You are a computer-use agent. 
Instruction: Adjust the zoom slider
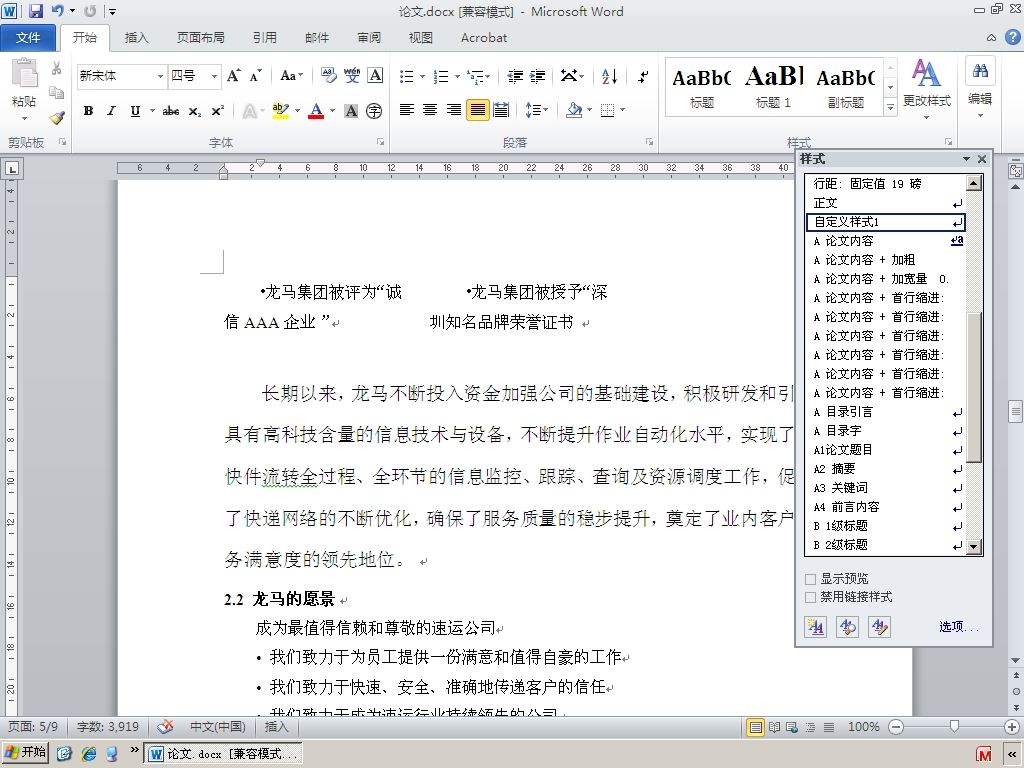tap(954, 726)
